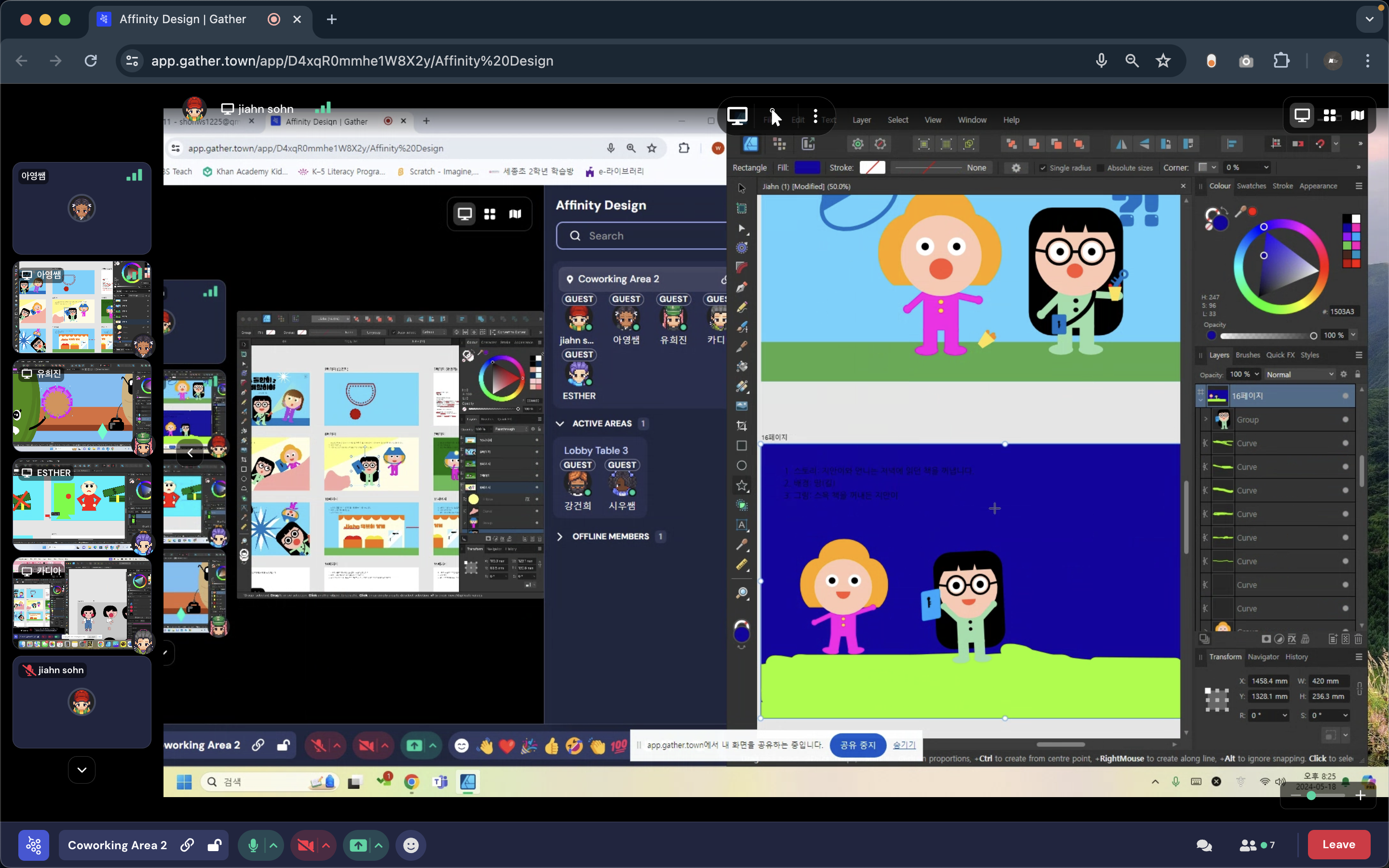Toggle the area lock beside Coworking Area 2
The width and height of the screenshot is (1389, 868).
[x=215, y=845]
